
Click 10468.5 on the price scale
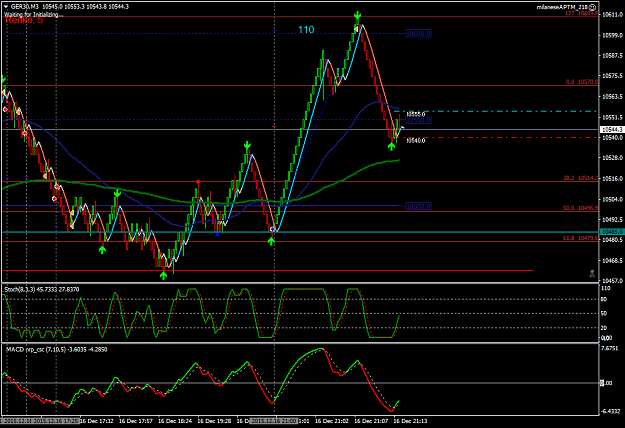point(612,261)
